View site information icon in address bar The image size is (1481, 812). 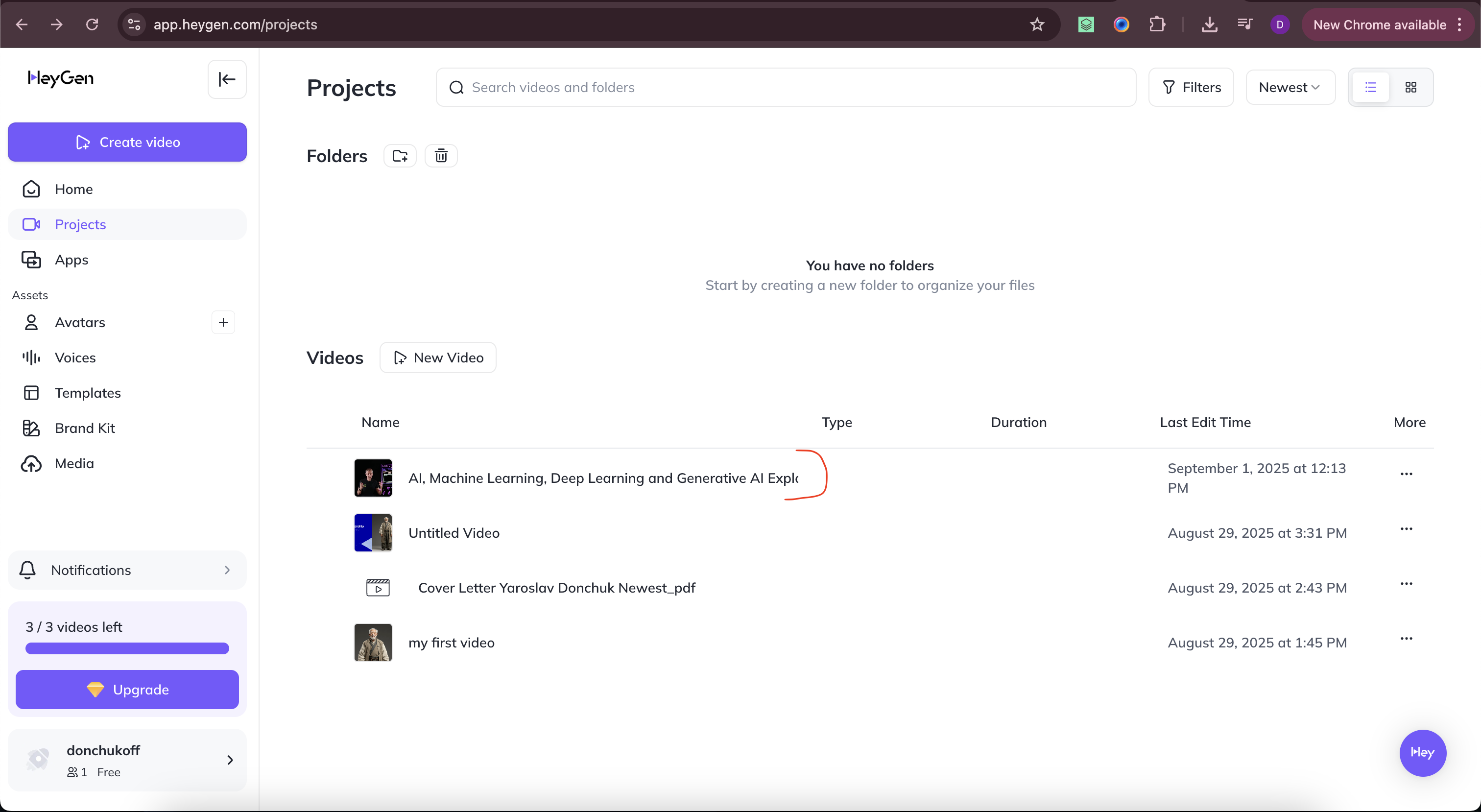click(x=134, y=24)
